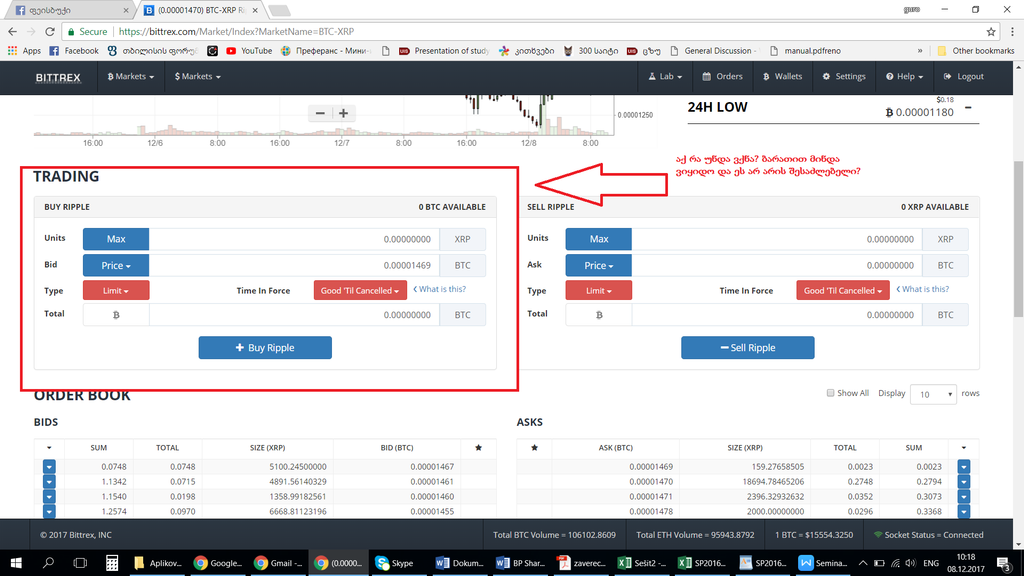The height and width of the screenshot is (576, 1024).
Task: Open buy order Type Limit dropdown
Action: point(116,291)
